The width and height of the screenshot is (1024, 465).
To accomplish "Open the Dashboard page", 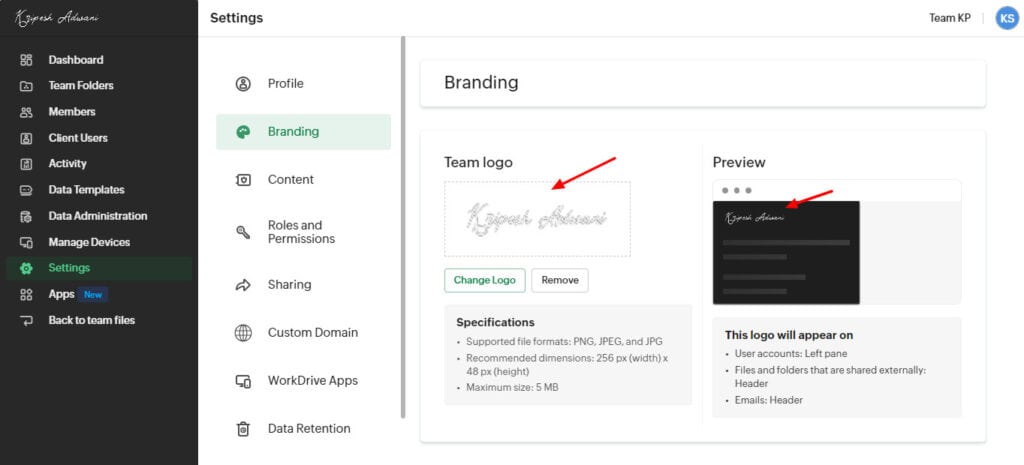I will tap(76, 60).
